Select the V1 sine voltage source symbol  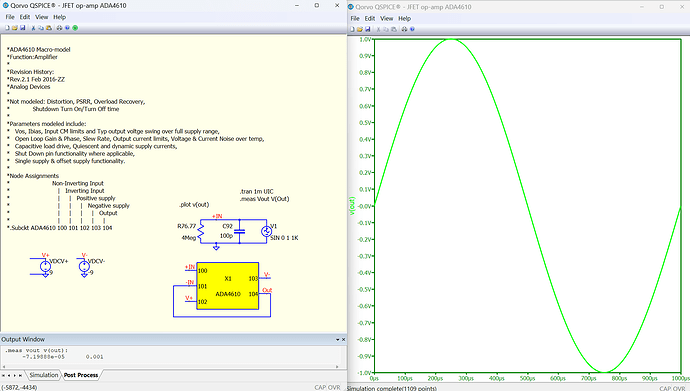266,231
